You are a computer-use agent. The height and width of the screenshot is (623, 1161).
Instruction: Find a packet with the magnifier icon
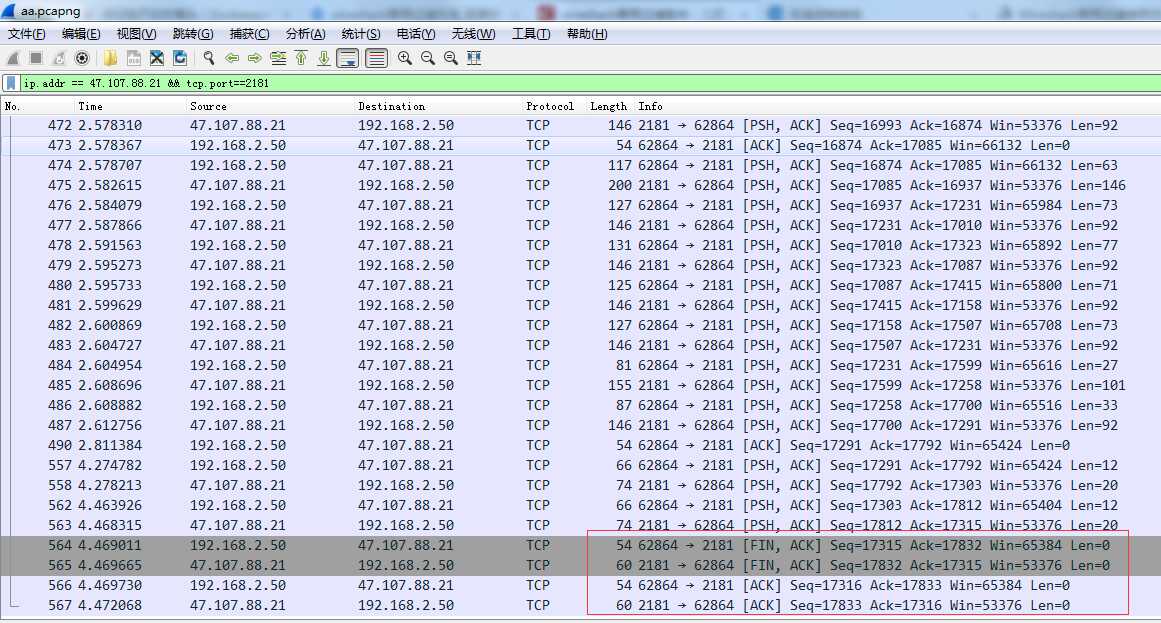[x=209, y=58]
